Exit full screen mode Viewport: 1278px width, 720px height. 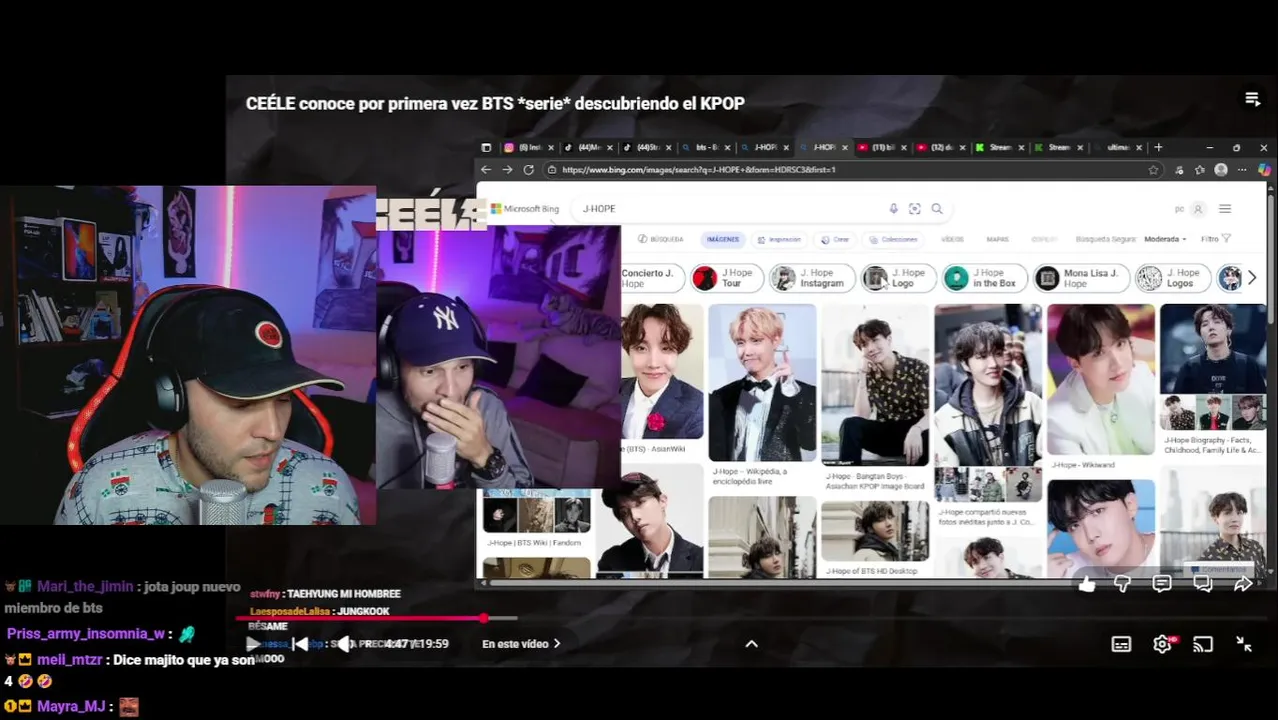[1244, 645]
